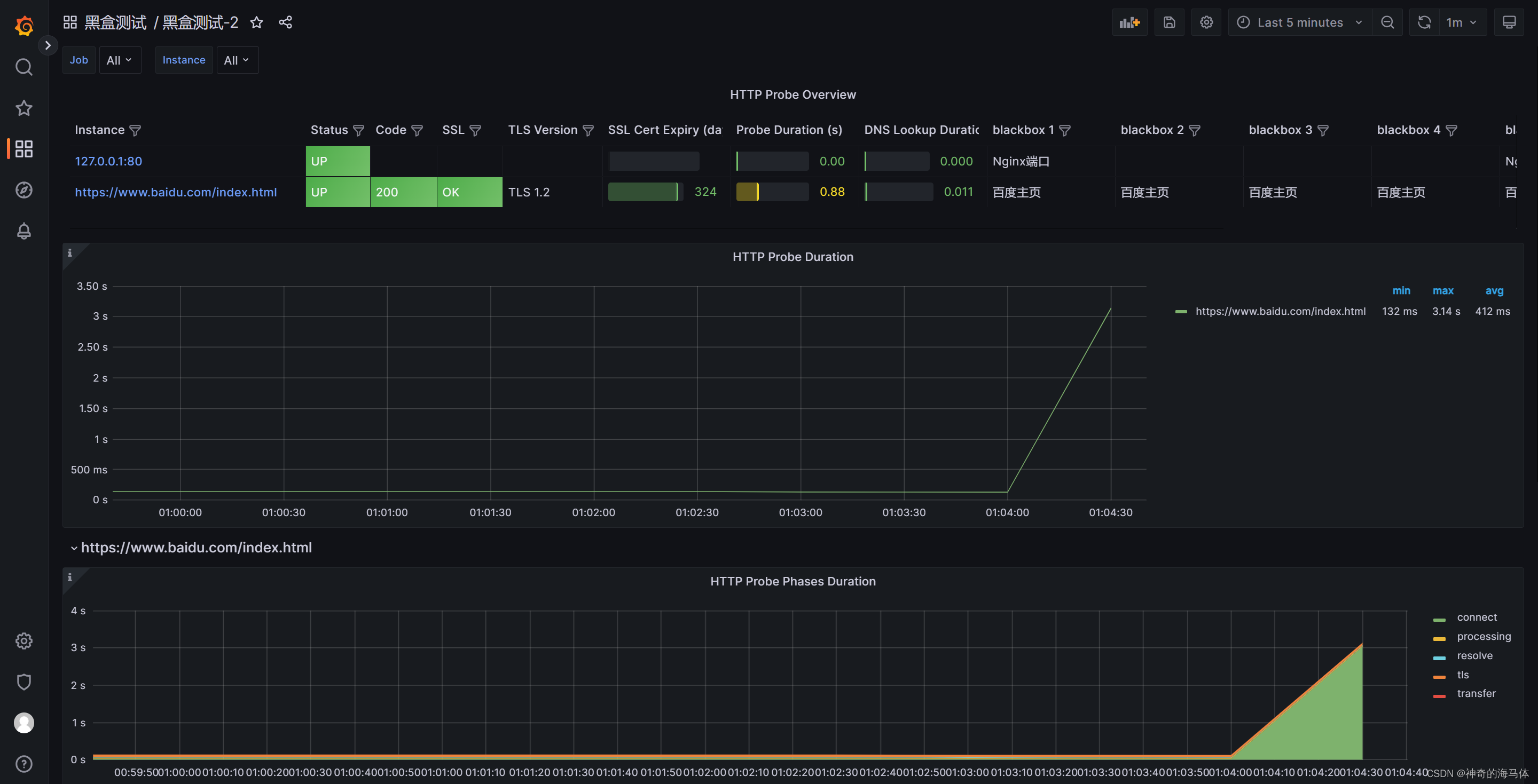Select the Job tab filter
This screenshot has height=784, width=1538.
click(78, 59)
